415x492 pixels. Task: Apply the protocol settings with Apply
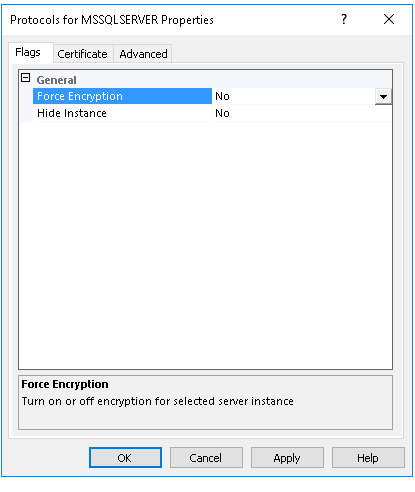(x=287, y=458)
